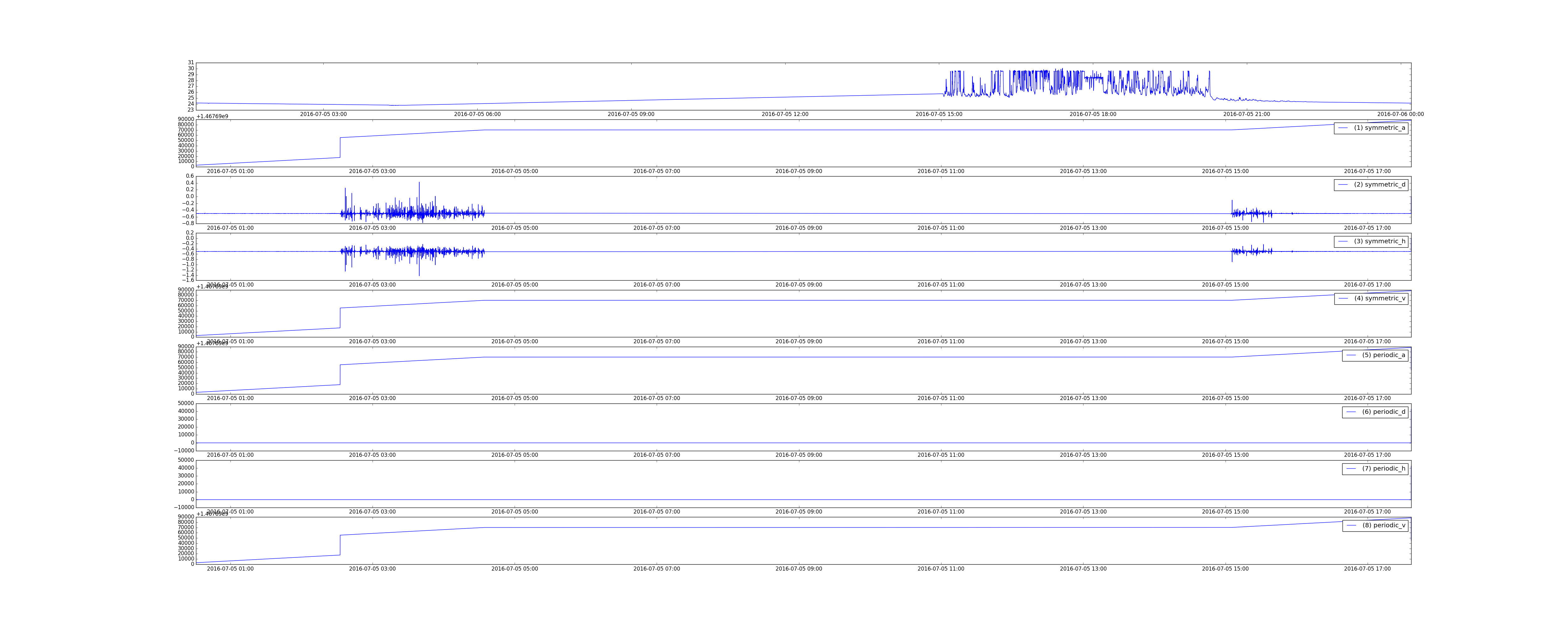Click the 50000 label on periodic_d axis
Viewport: 1568px width, 627px height.
[x=186, y=403]
